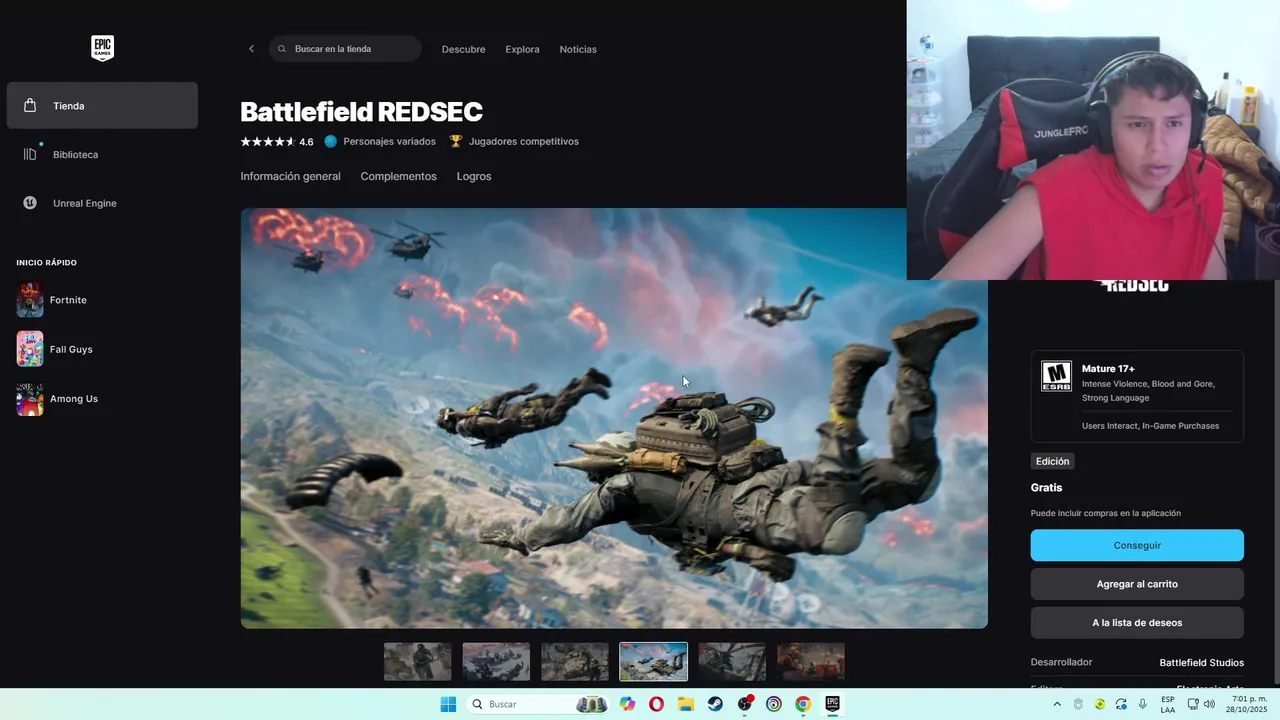Click the Edición label

1052,461
